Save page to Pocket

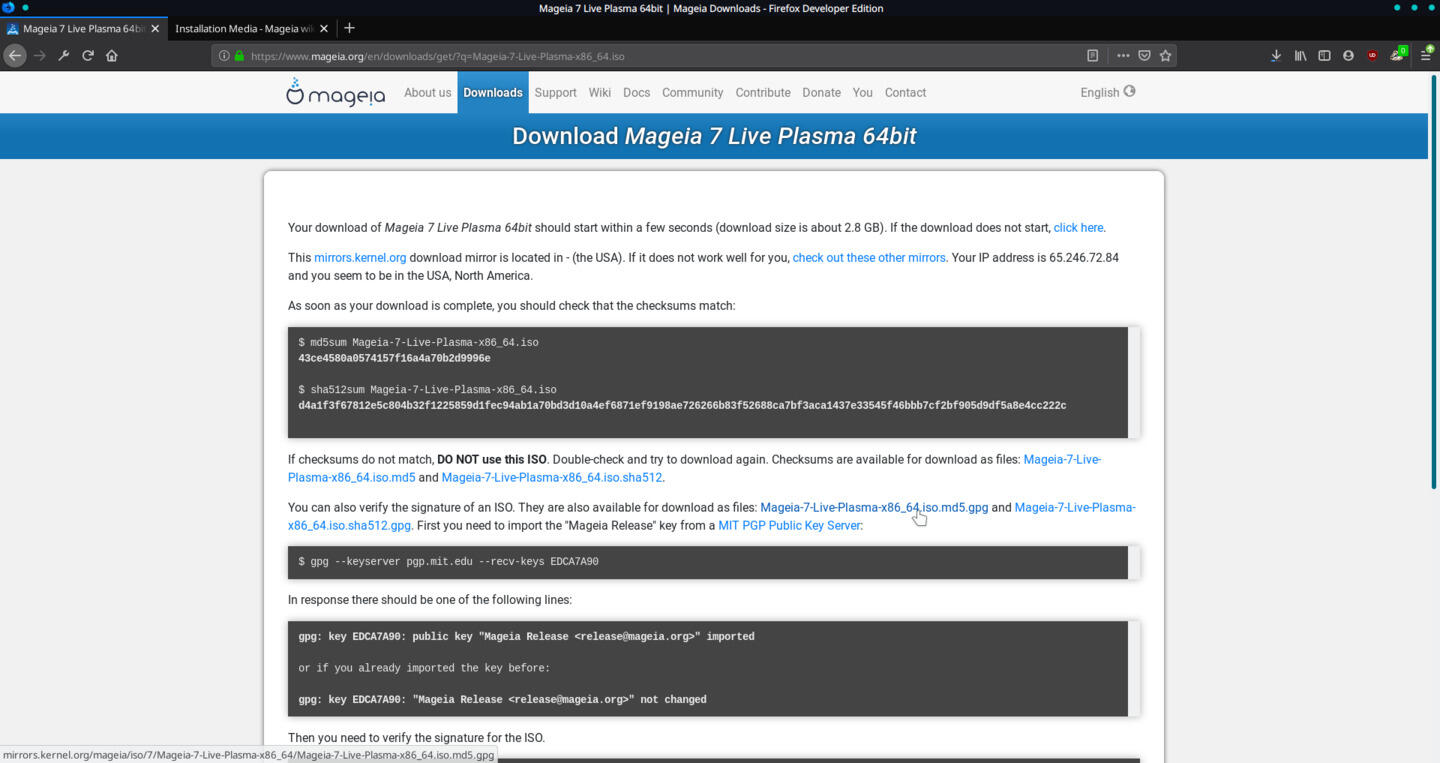click(1145, 56)
